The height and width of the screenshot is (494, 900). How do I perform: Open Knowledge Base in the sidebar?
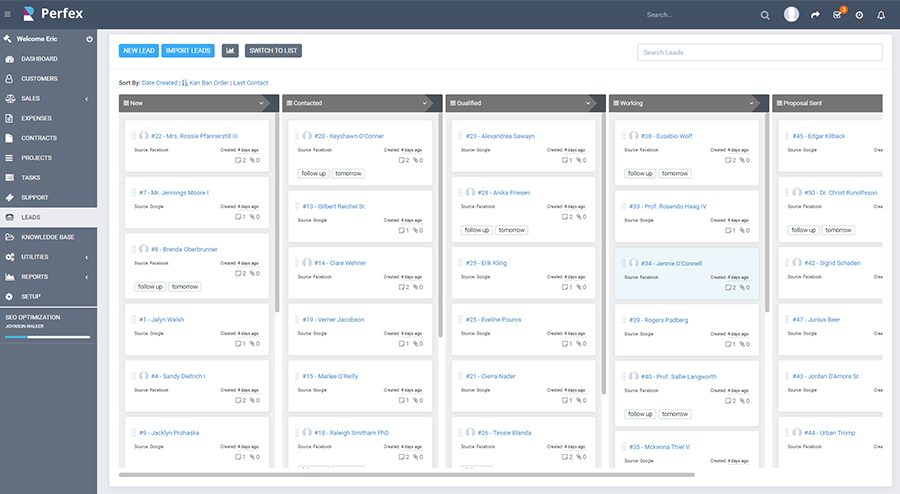48,237
